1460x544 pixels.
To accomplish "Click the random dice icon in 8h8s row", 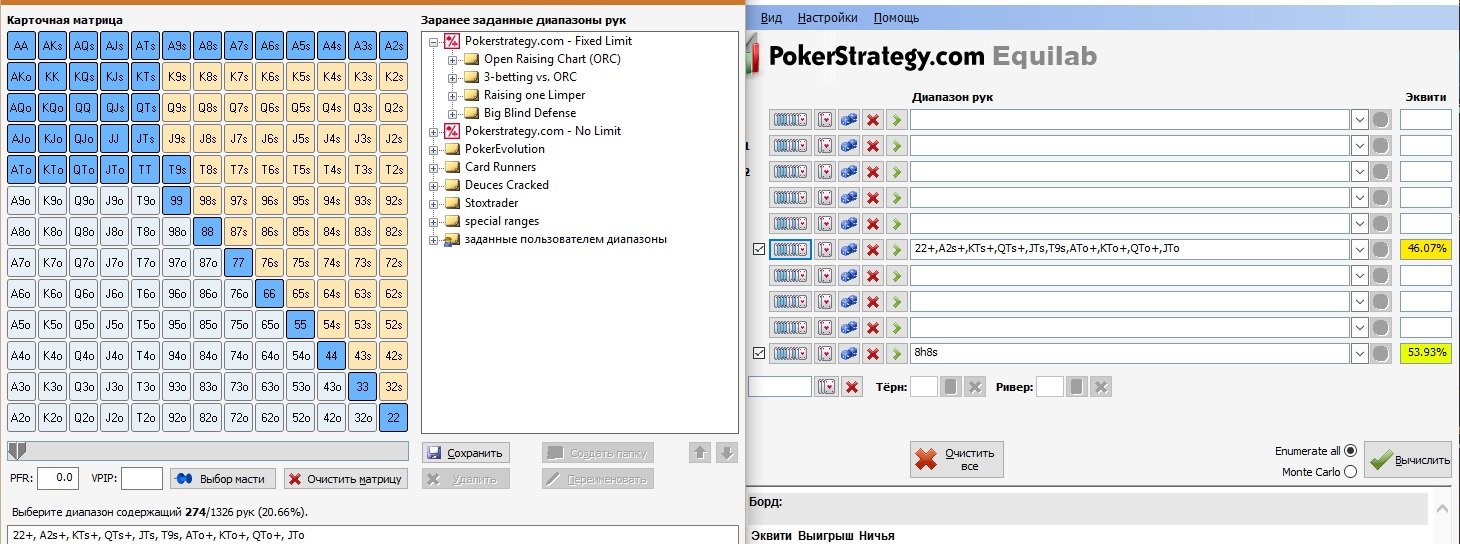I will 849,353.
